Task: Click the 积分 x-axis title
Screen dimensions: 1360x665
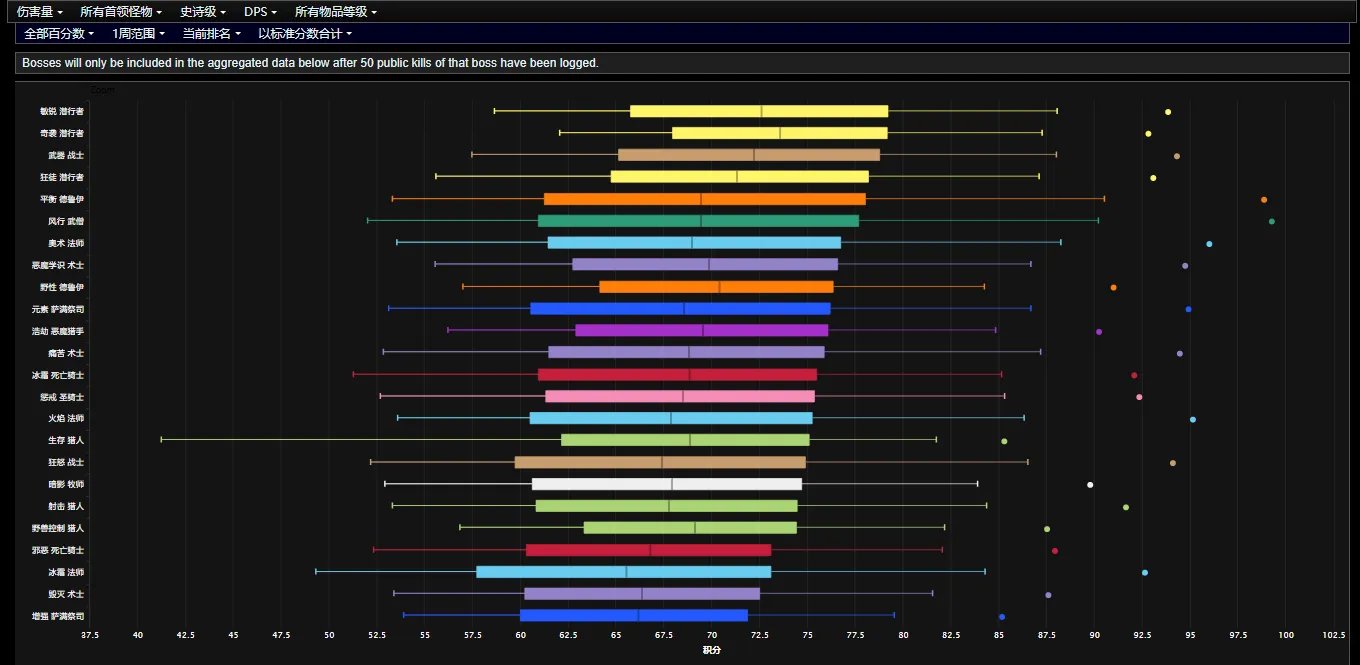Action: [x=711, y=650]
